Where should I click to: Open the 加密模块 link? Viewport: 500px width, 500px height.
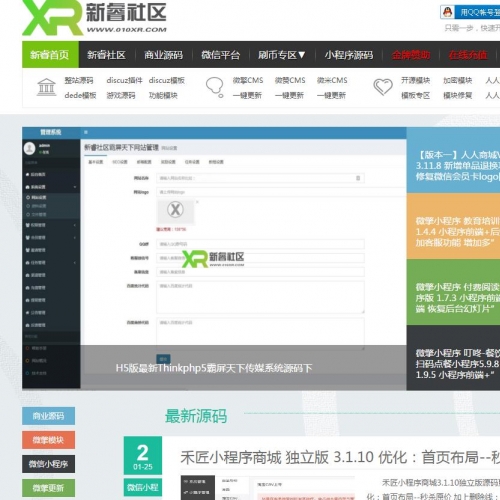click(x=457, y=80)
